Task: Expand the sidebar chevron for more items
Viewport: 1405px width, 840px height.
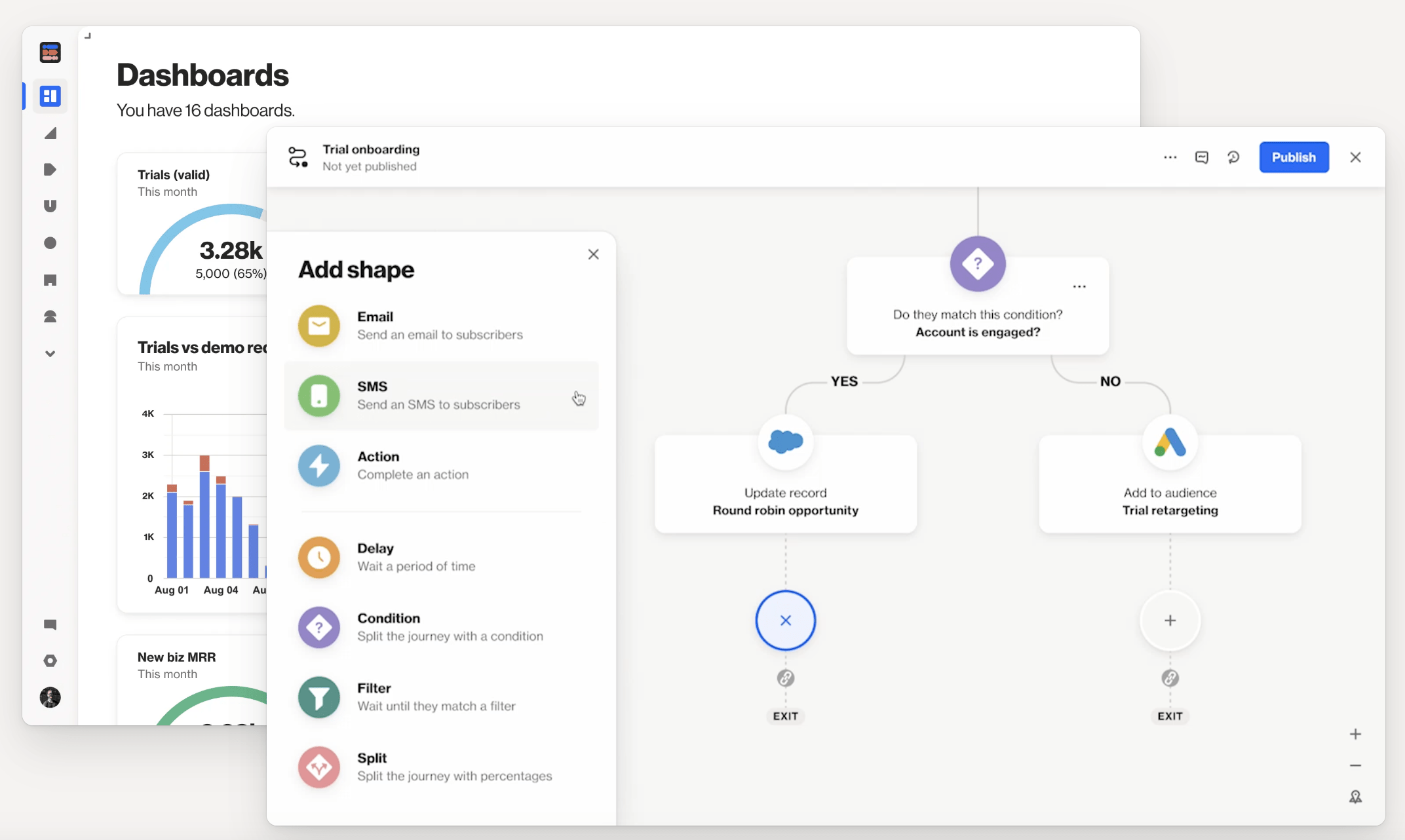Action: (x=50, y=354)
